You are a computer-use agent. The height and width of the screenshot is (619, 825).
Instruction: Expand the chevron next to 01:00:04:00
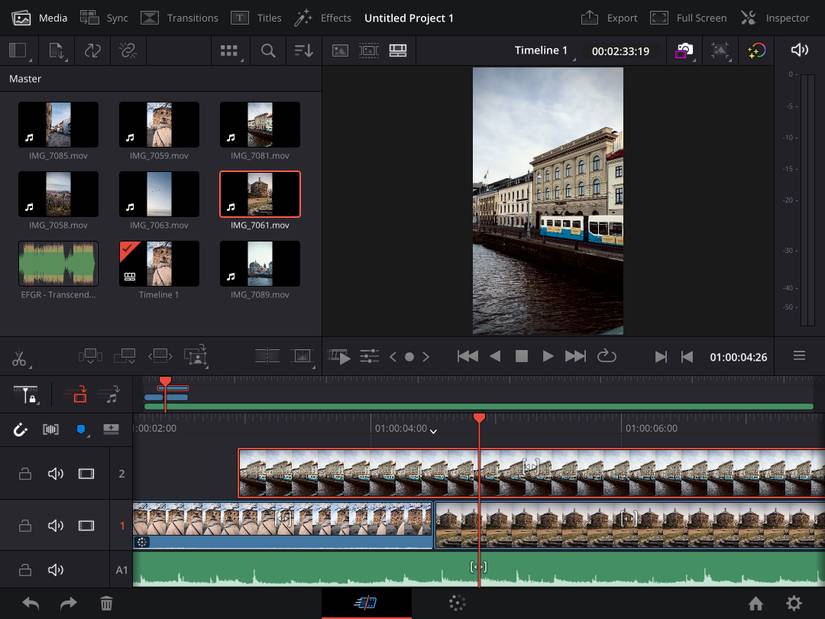pyautogui.click(x=433, y=428)
